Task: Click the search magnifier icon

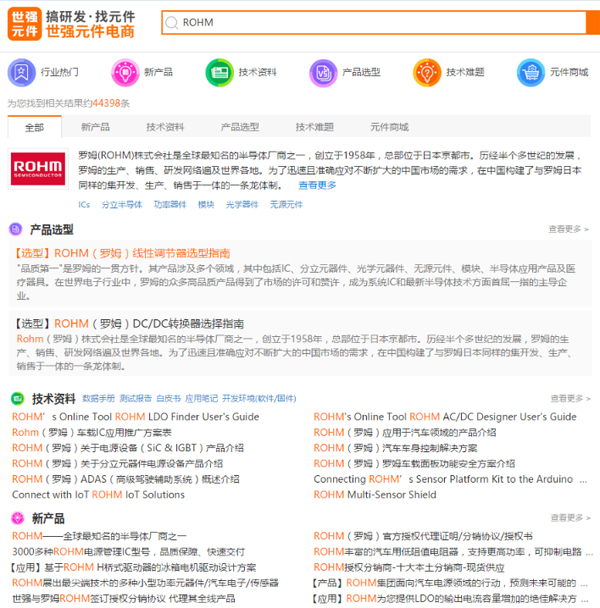Action: 171,22
